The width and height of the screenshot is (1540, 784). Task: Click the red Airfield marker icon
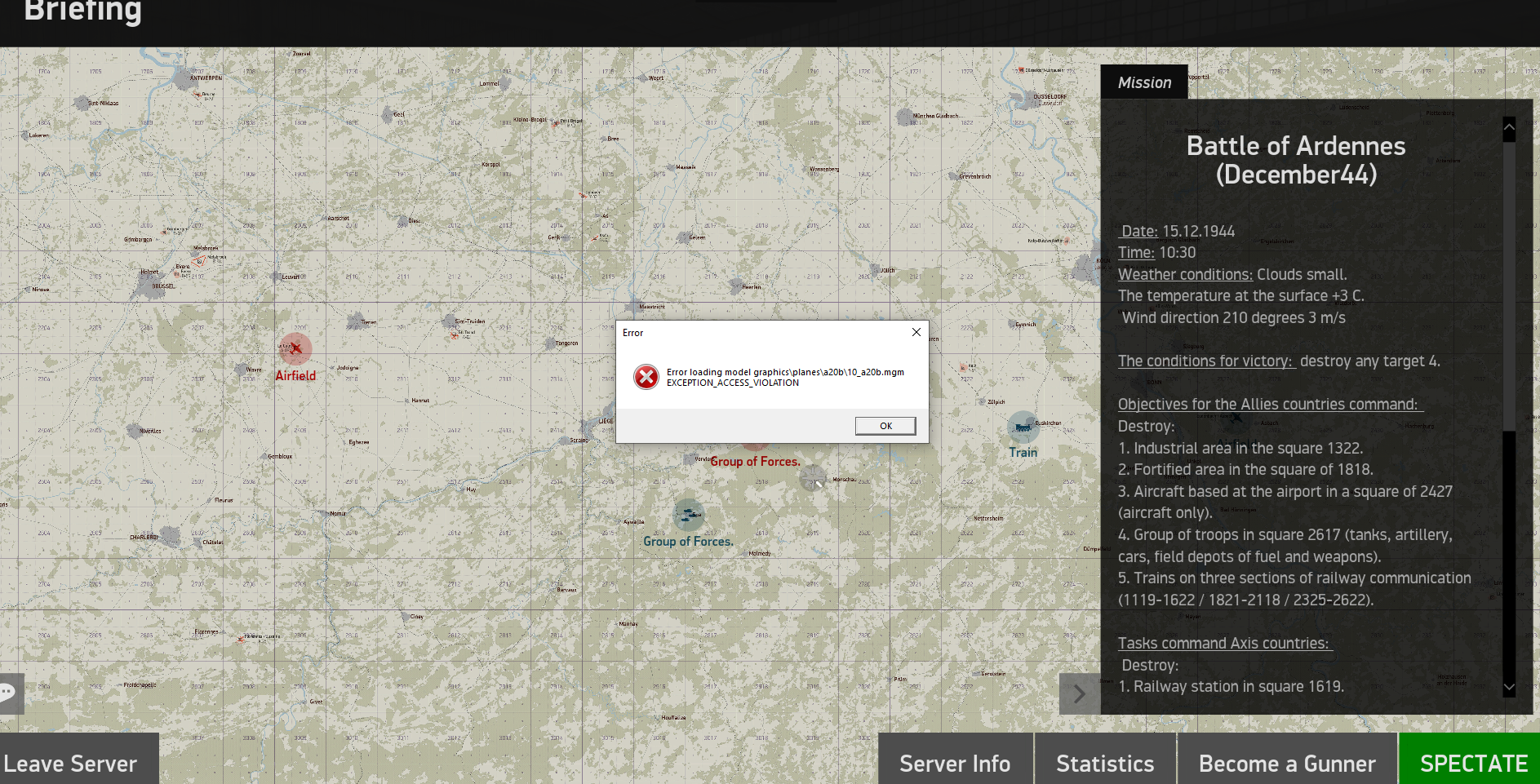pyautogui.click(x=295, y=348)
